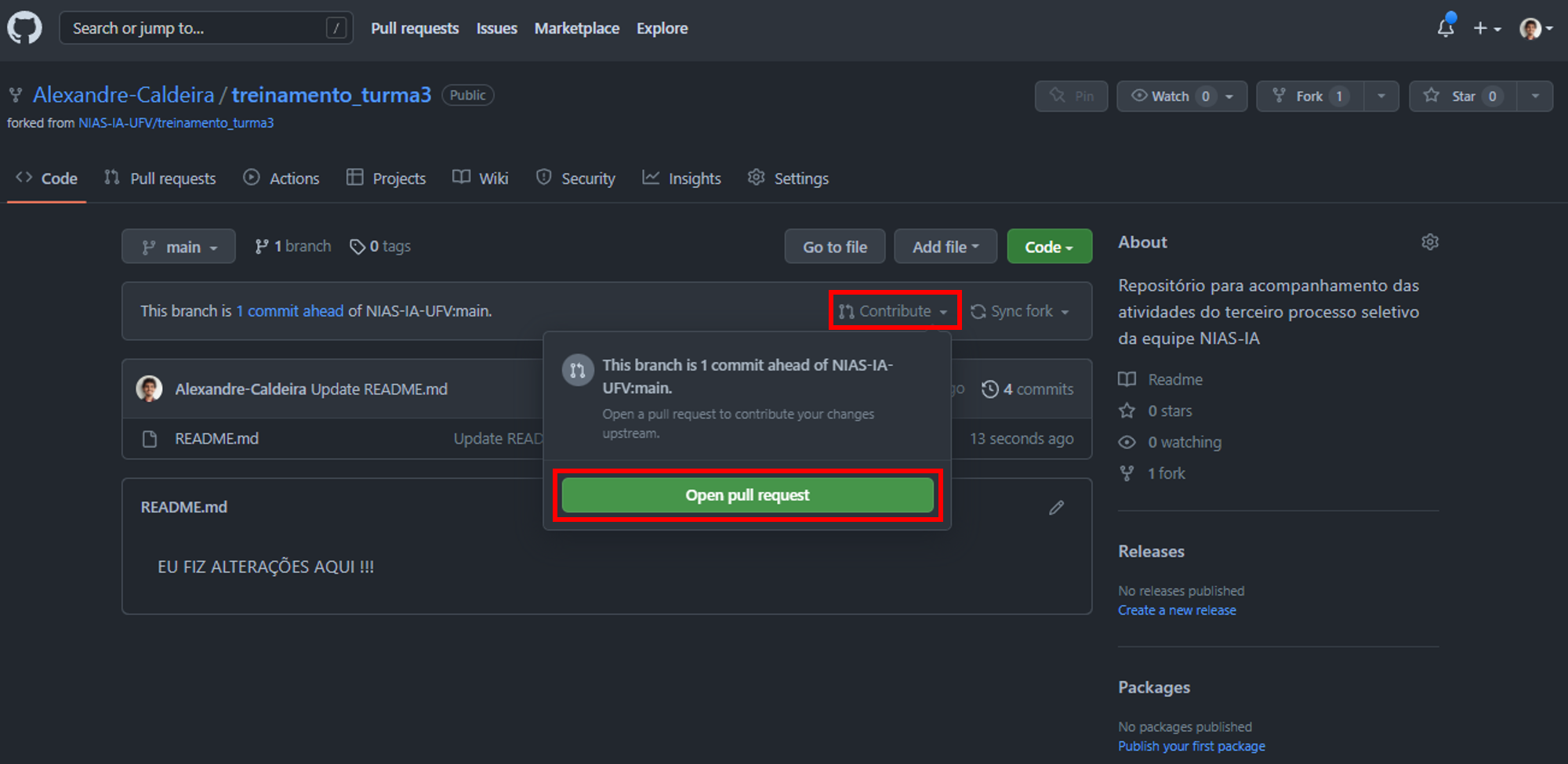Open the Wiki tab
Image resolution: width=1568 pixels, height=764 pixels.
tap(481, 179)
